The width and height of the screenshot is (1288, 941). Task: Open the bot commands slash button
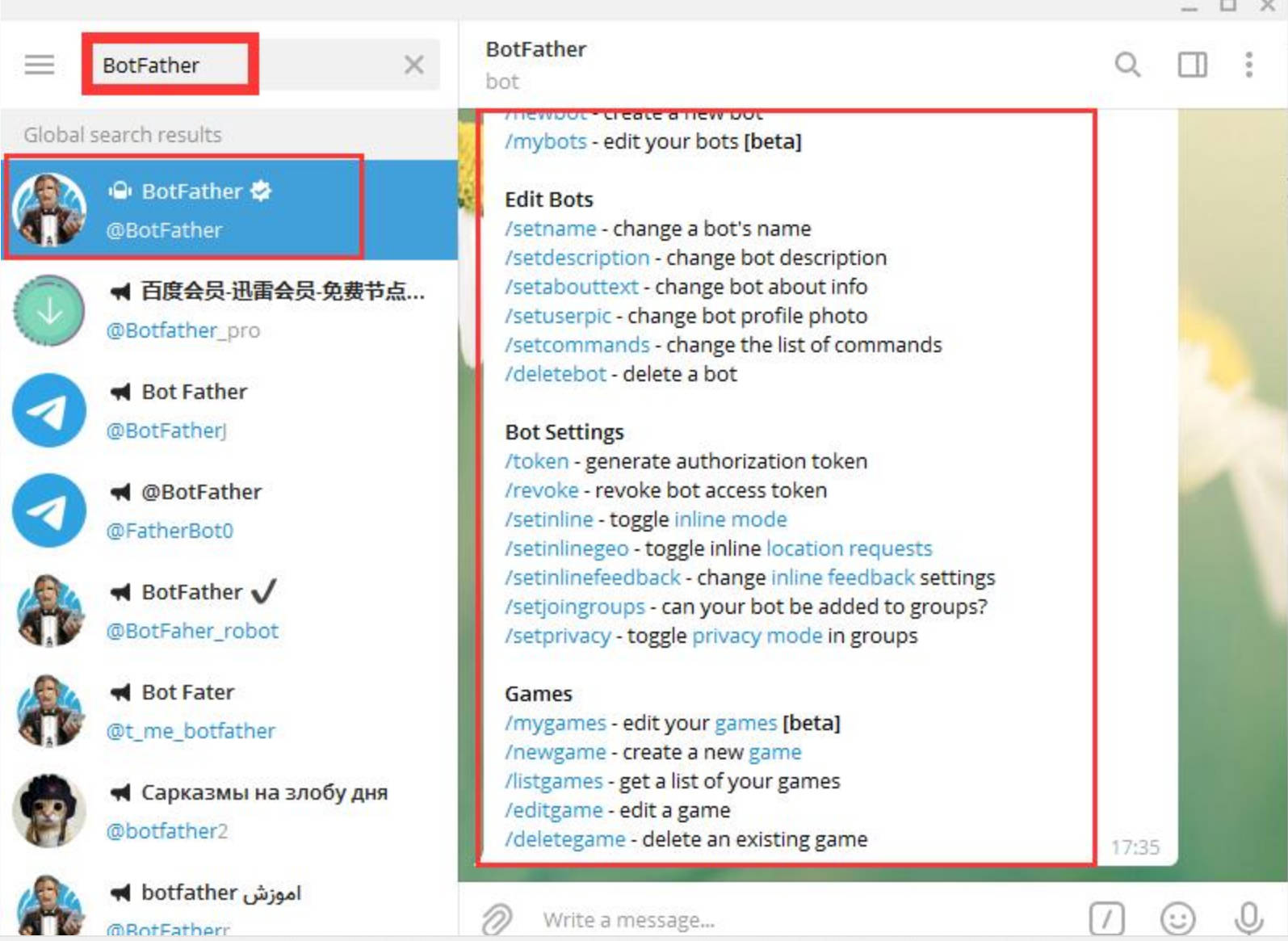point(1106,919)
